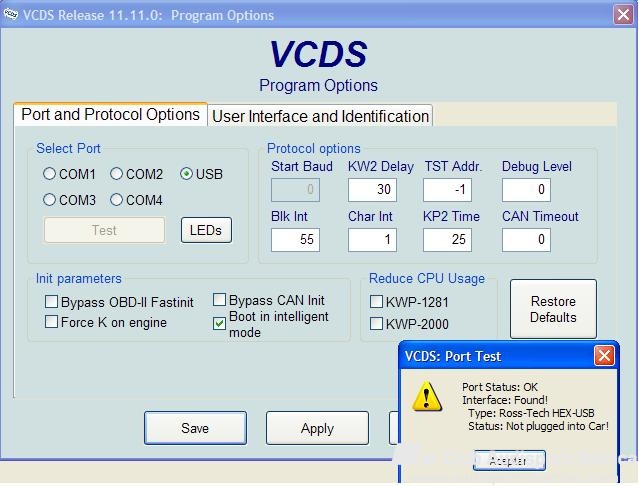Click the 'Init parameters' group label

tap(79, 279)
